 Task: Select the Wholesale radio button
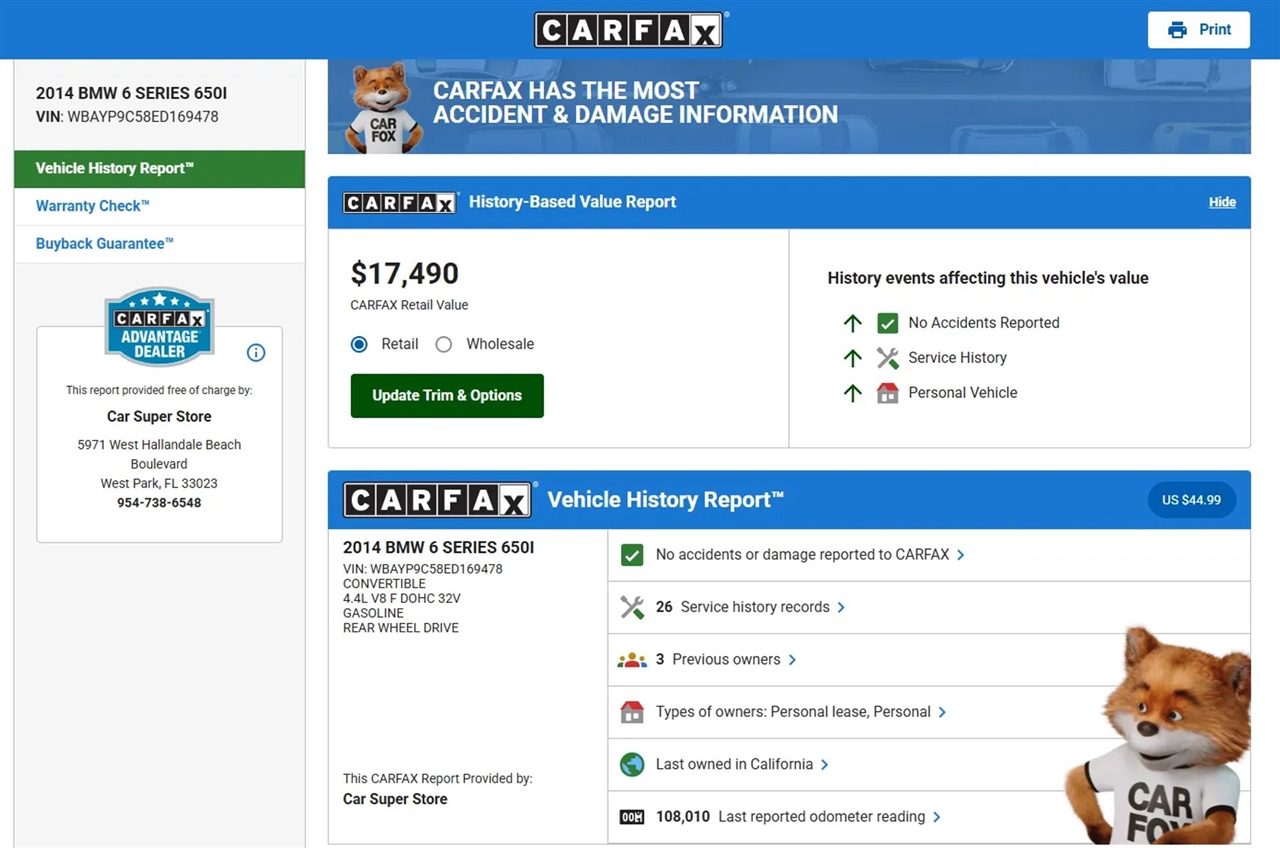[444, 344]
